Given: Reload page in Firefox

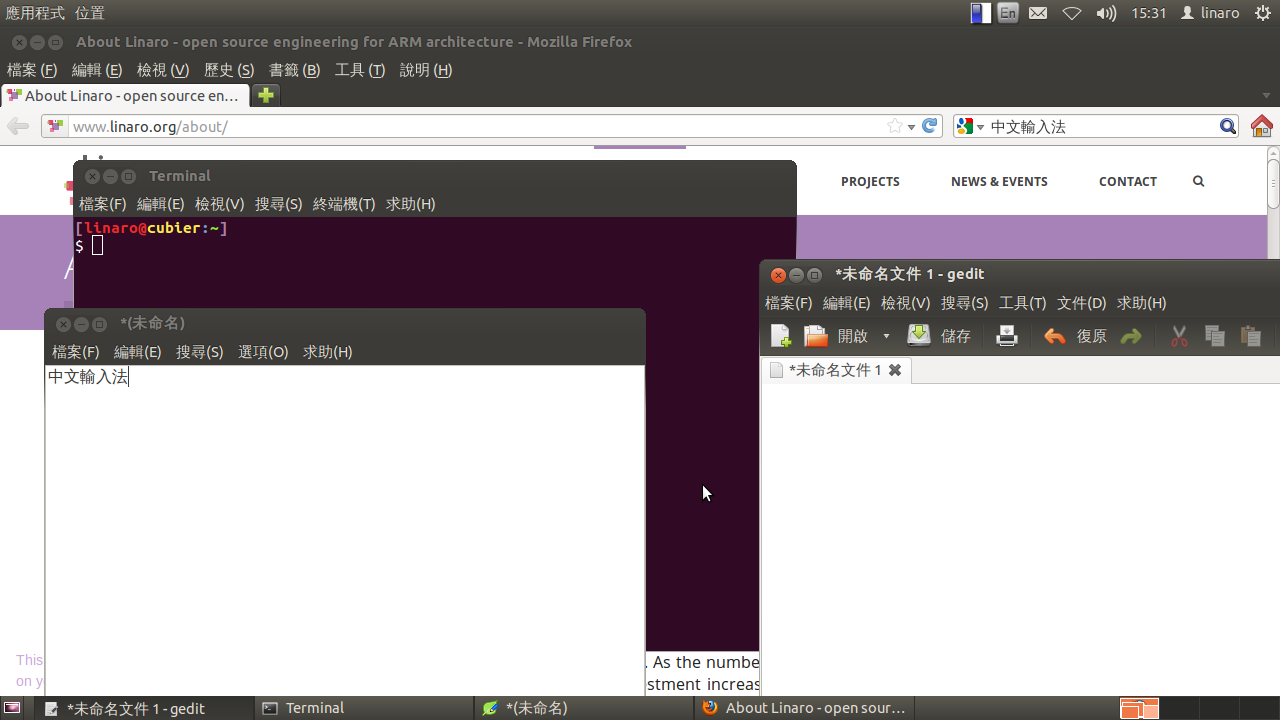Looking at the screenshot, I should tap(930, 126).
